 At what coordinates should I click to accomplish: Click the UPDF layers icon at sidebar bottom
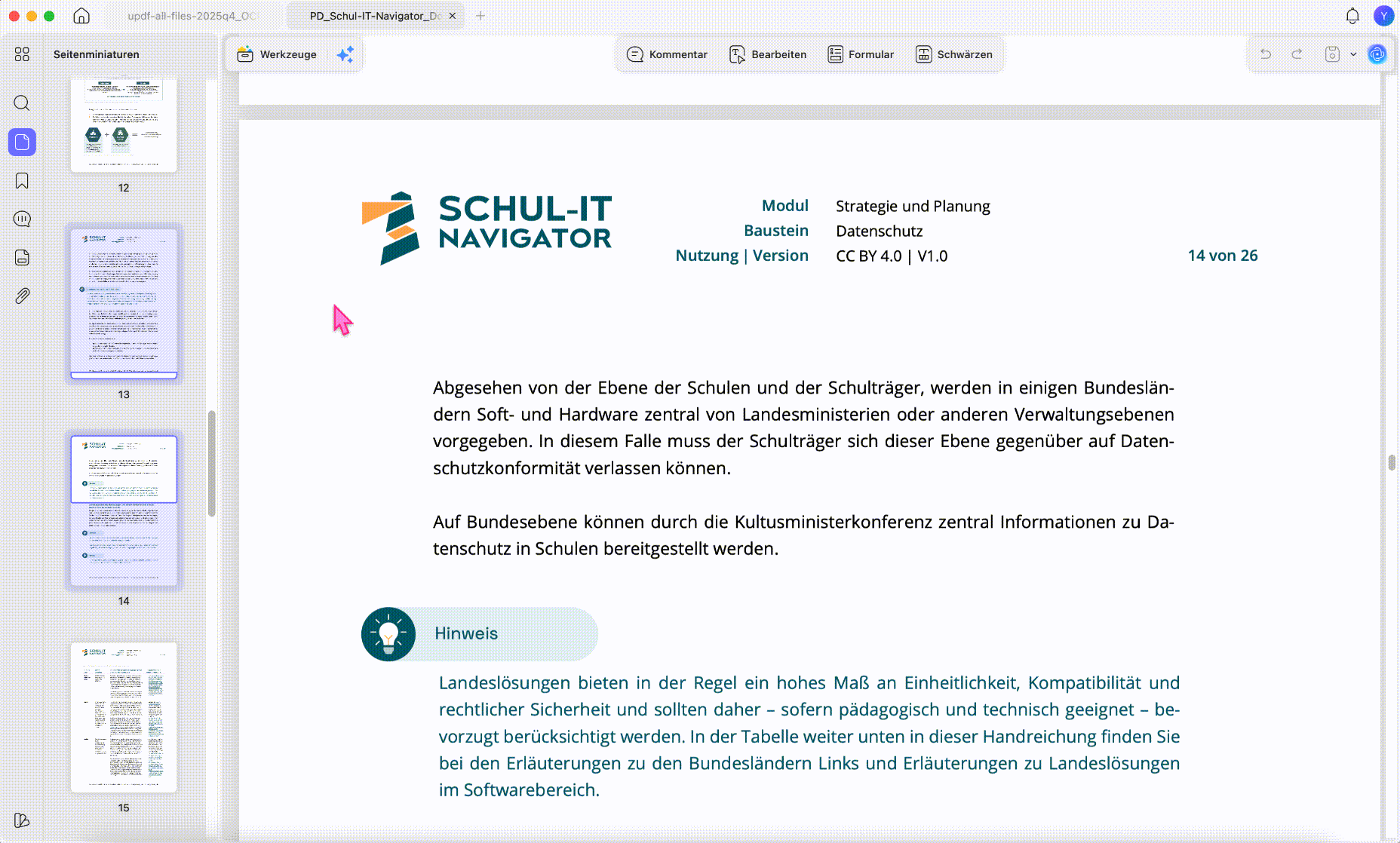22,820
